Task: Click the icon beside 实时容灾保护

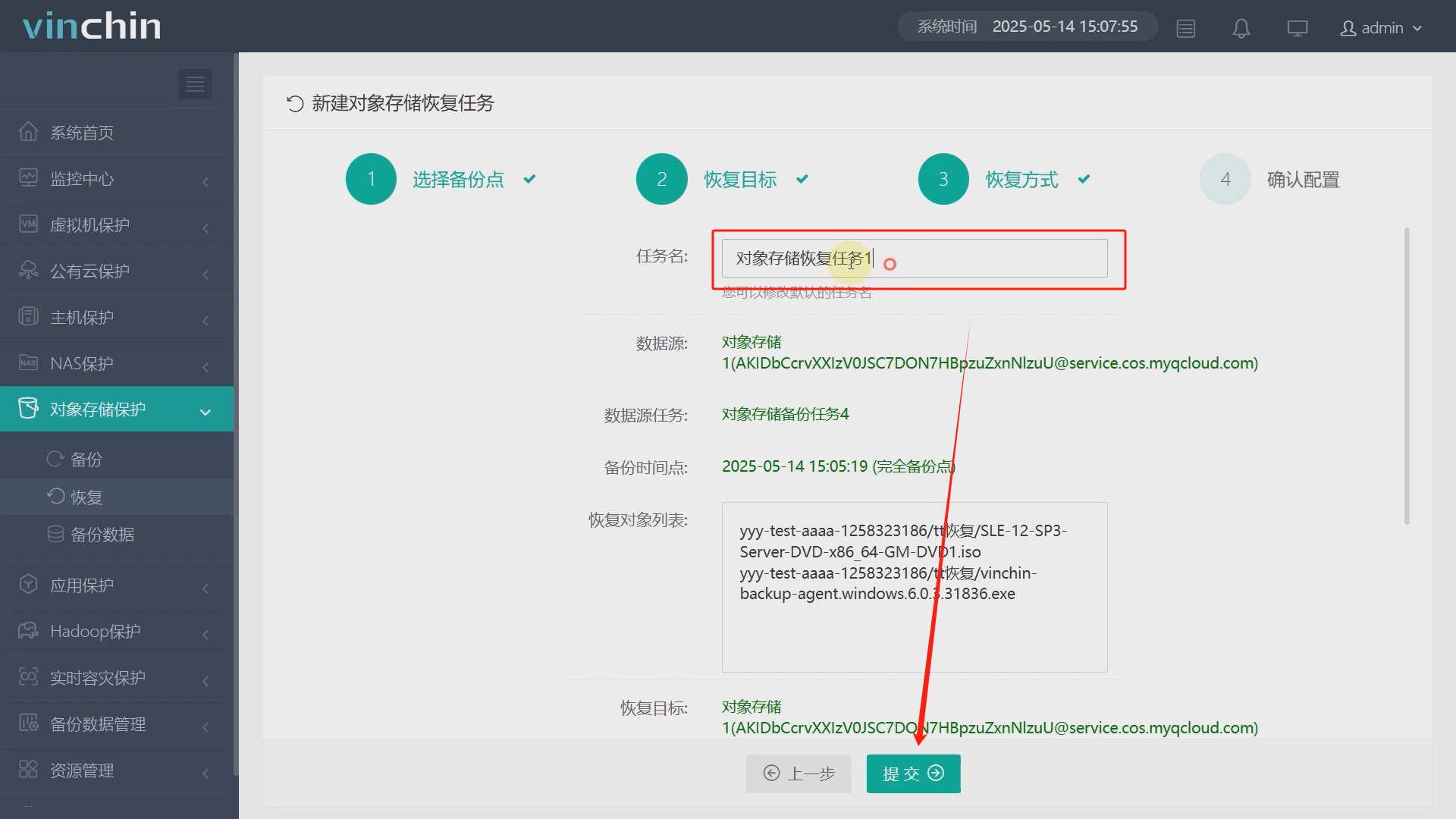Action: point(28,677)
